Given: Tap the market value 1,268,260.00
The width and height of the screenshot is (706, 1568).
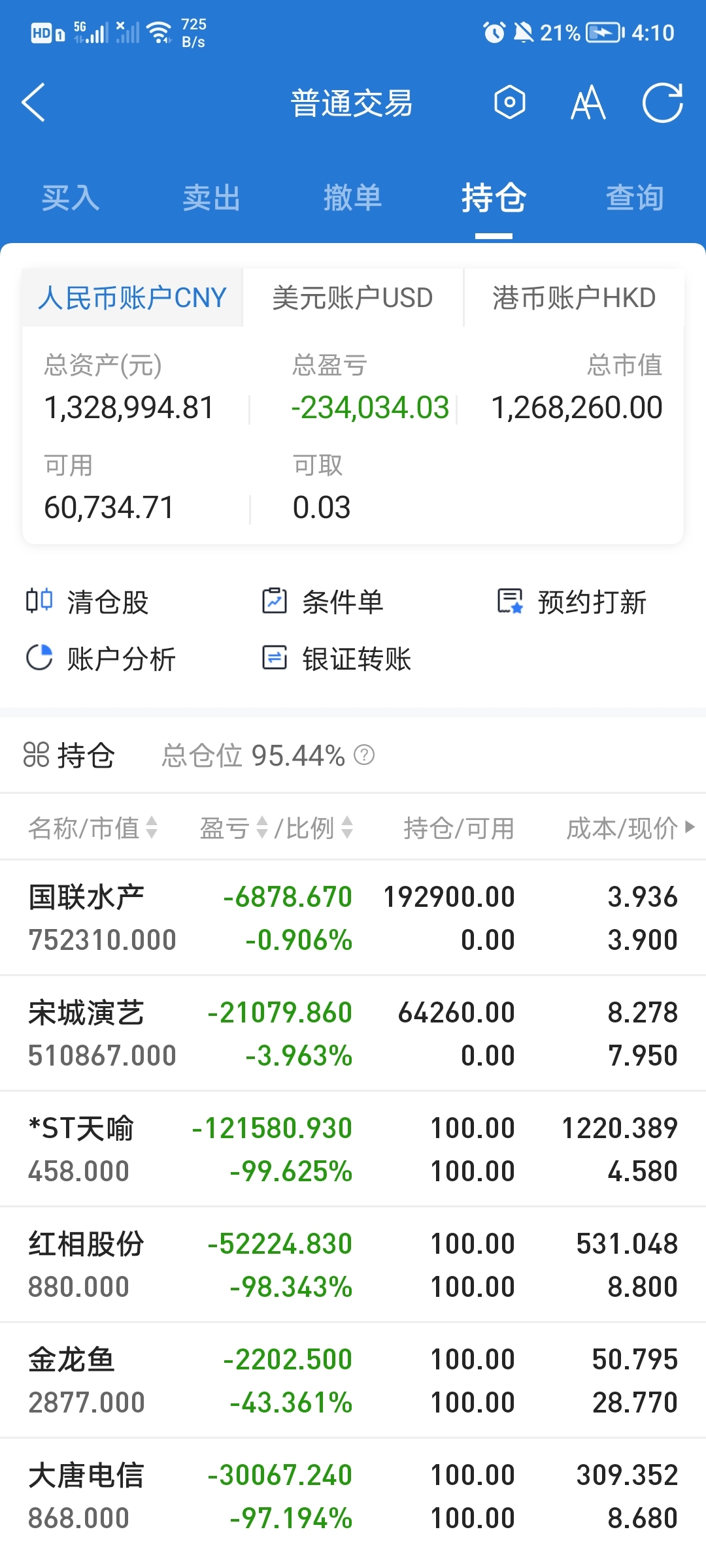Looking at the screenshot, I should (577, 408).
